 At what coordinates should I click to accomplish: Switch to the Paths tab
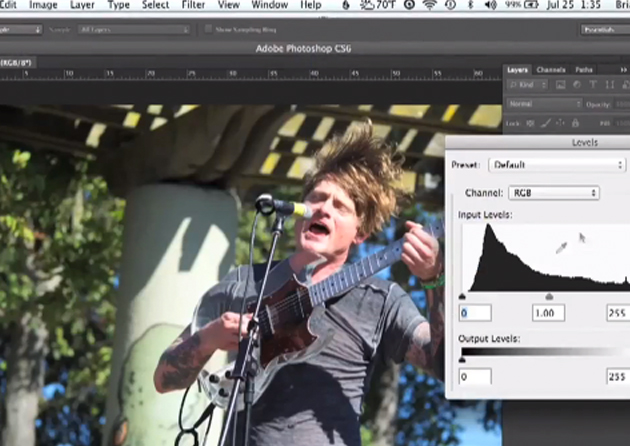coord(583,70)
